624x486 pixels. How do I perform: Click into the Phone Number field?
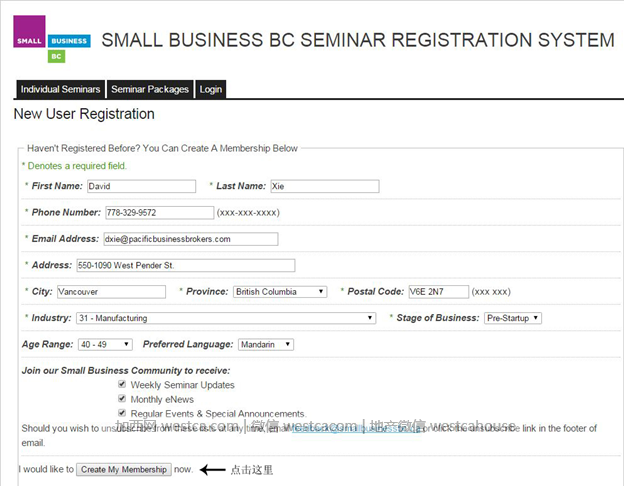click(160, 213)
